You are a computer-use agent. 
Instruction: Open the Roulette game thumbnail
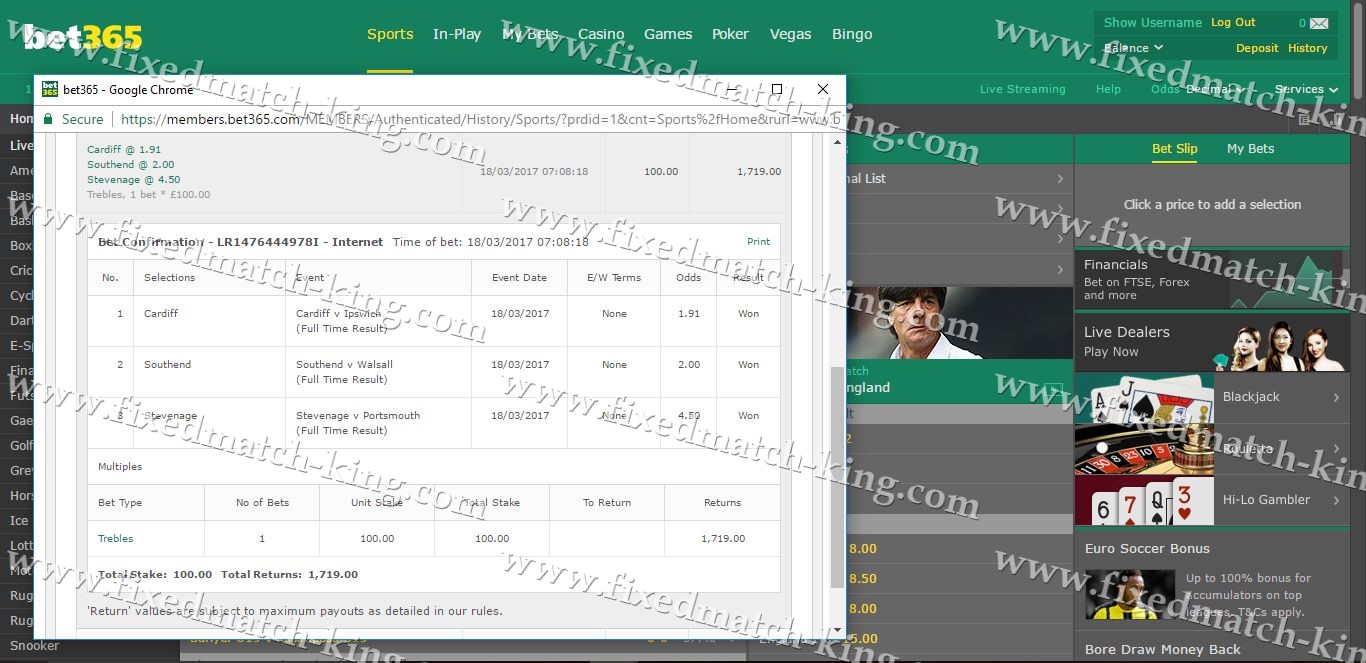(x=1144, y=449)
